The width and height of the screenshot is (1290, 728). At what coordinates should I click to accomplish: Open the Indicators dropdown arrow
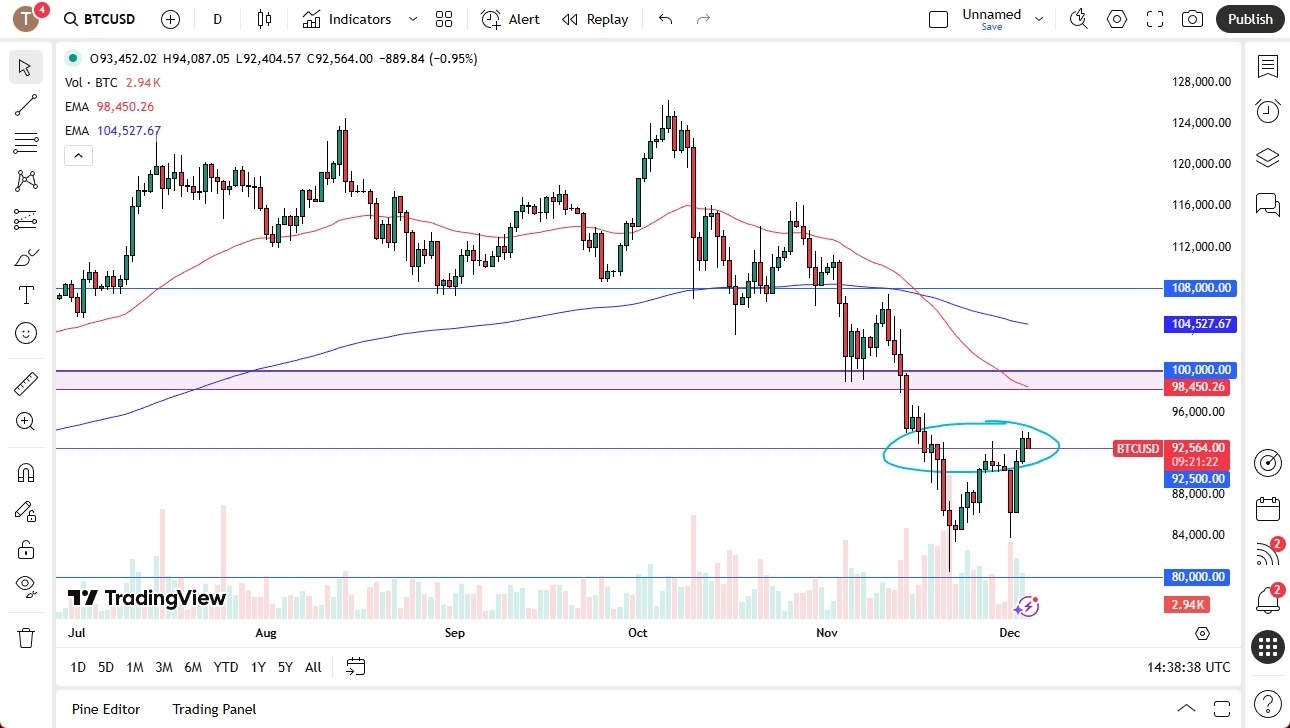(411, 19)
